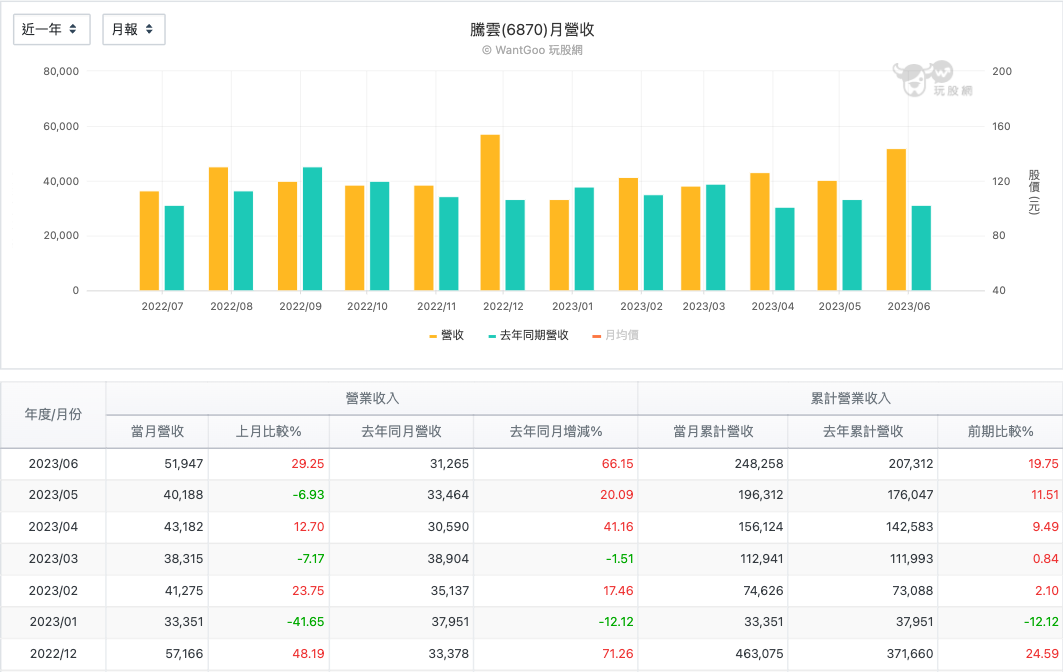Click the 463,075 cumulative revenue cell

713,654
